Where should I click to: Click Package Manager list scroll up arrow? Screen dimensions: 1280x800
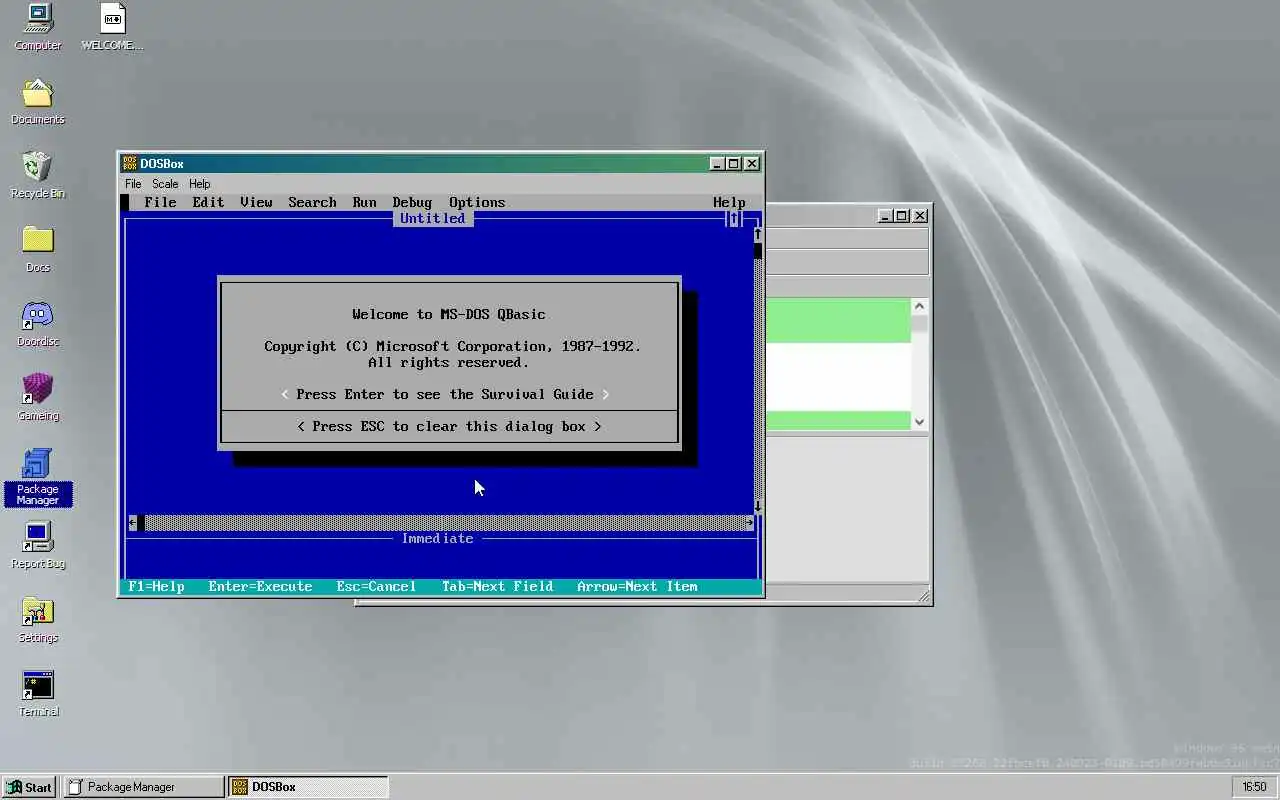click(x=920, y=307)
